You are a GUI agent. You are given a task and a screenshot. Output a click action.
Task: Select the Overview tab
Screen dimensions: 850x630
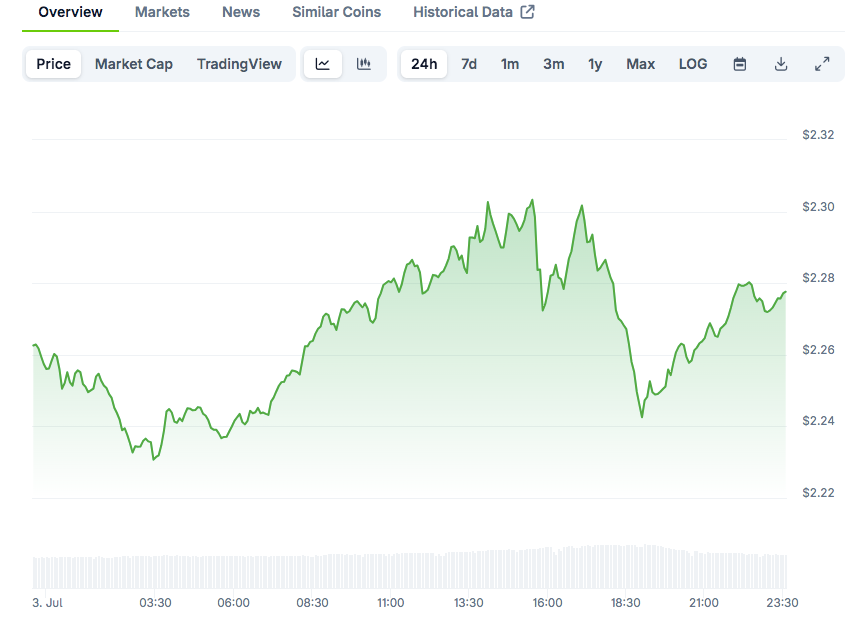point(70,12)
